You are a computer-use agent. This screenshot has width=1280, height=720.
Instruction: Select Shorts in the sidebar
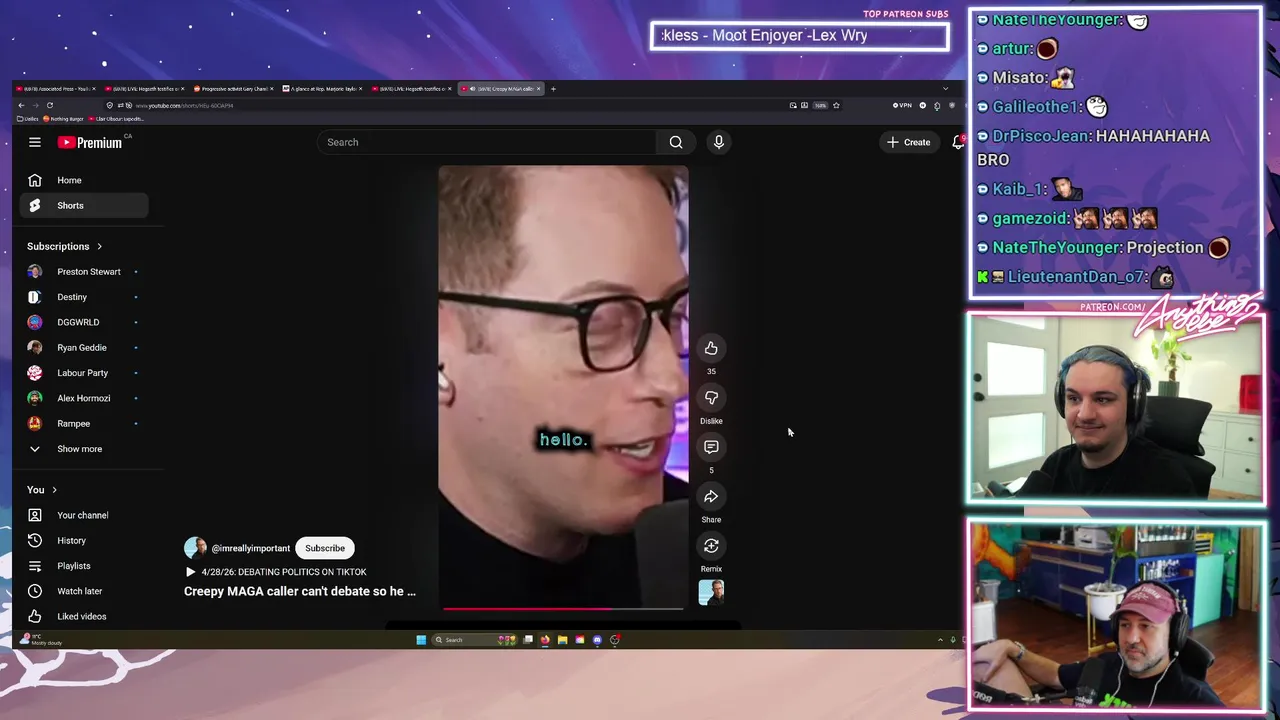click(x=84, y=205)
